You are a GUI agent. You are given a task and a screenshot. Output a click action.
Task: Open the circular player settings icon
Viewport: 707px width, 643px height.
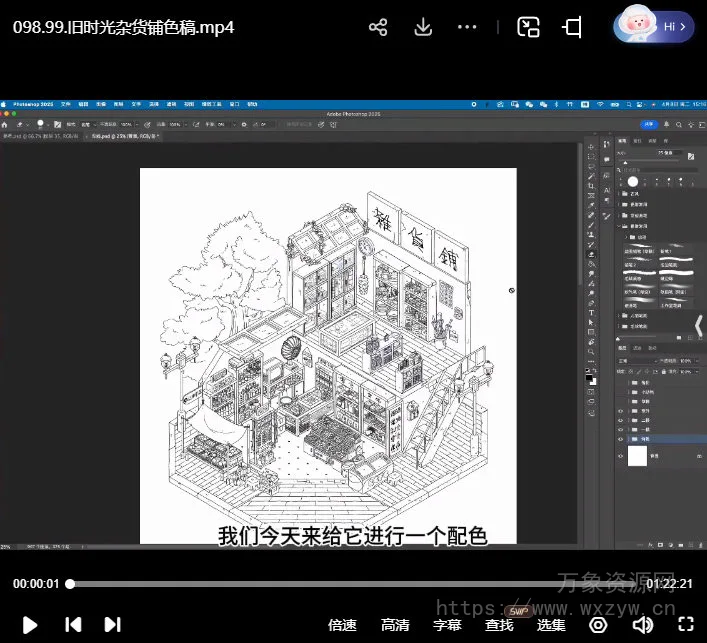tap(598, 625)
